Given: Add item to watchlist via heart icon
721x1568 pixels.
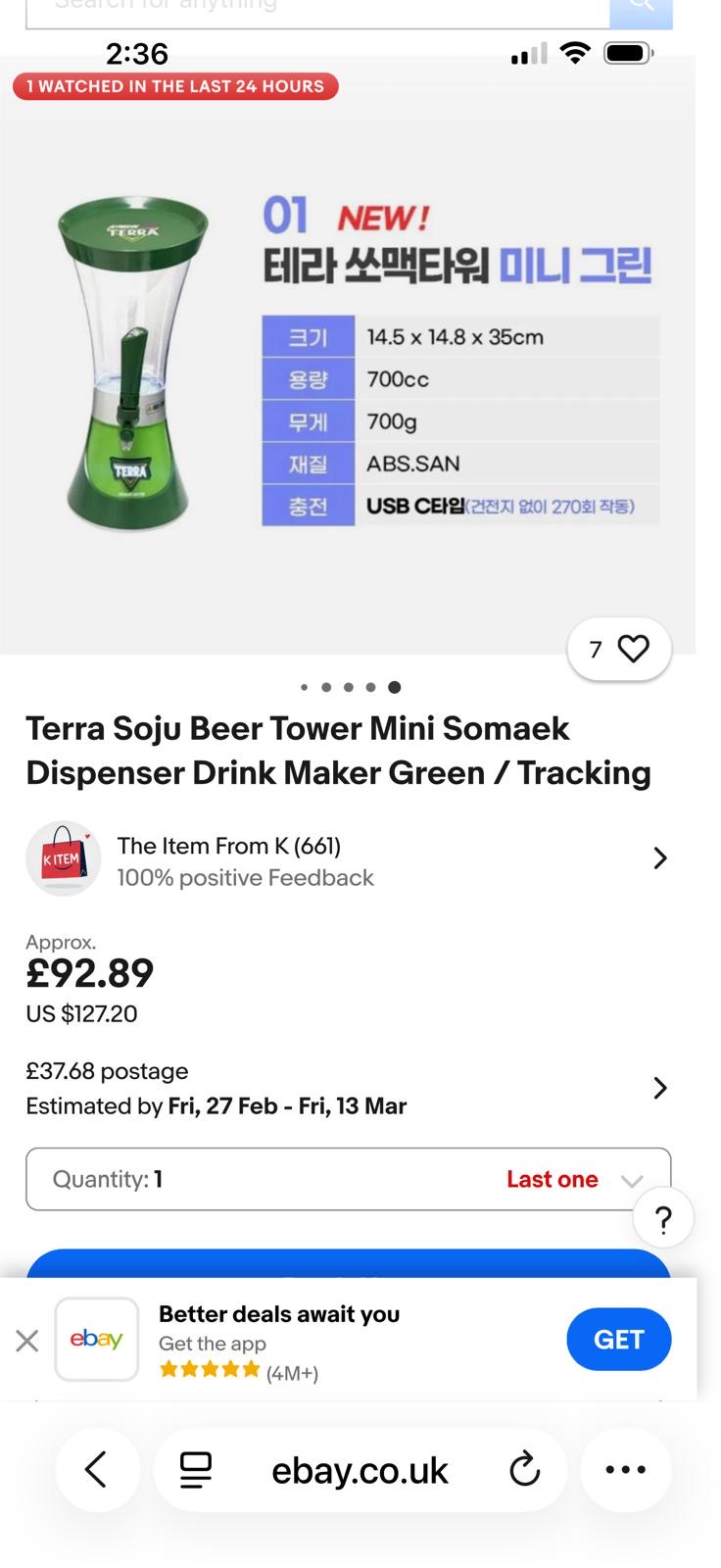Looking at the screenshot, I should [x=633, y=649].
